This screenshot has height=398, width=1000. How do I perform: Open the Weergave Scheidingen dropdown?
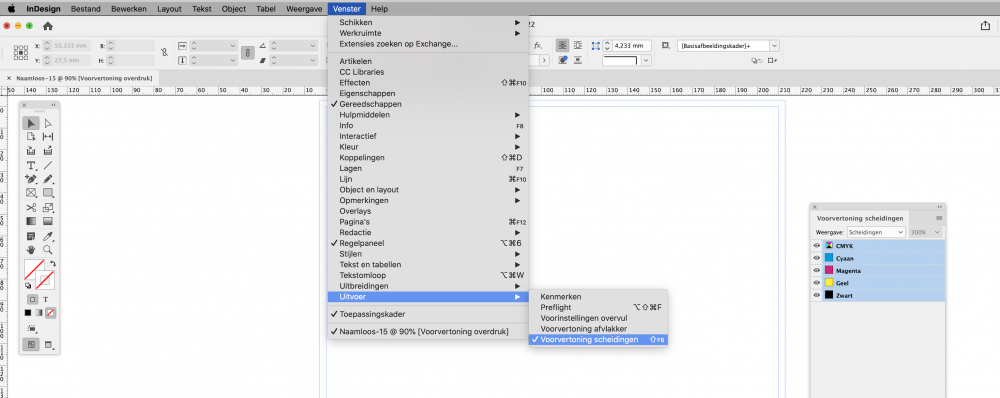tap(876, 232)
